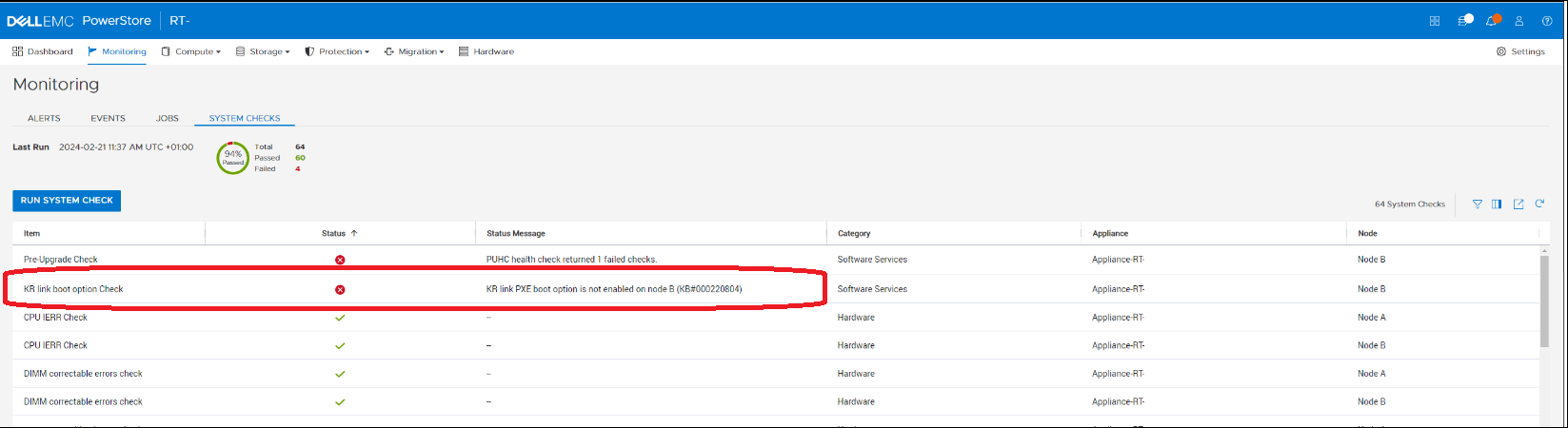Open the jobs icon in the header

click(1464, 21)
